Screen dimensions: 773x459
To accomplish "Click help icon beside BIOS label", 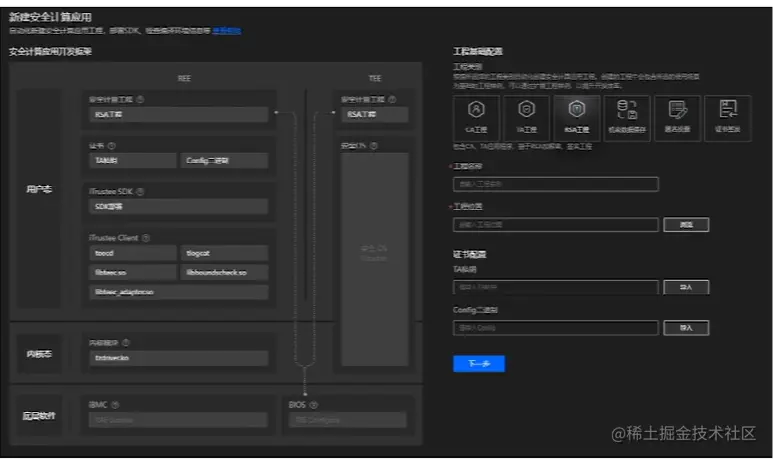I will click(314, 405).
